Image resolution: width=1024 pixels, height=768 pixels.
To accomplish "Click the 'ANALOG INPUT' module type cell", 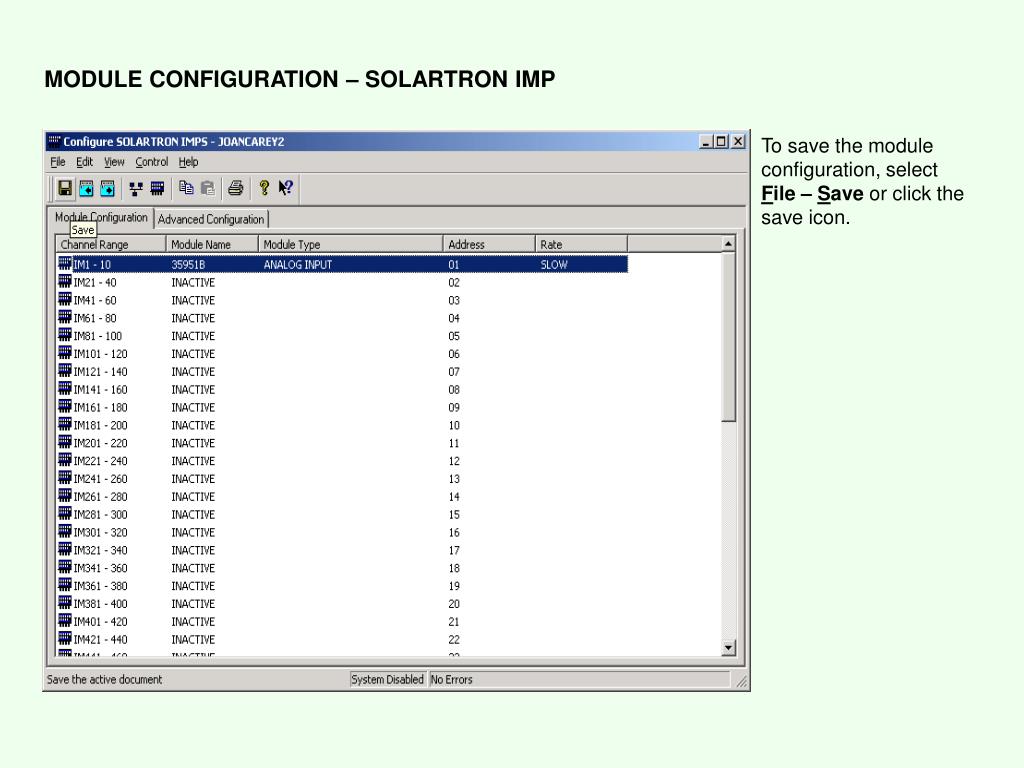I will [x=298, y=264].
